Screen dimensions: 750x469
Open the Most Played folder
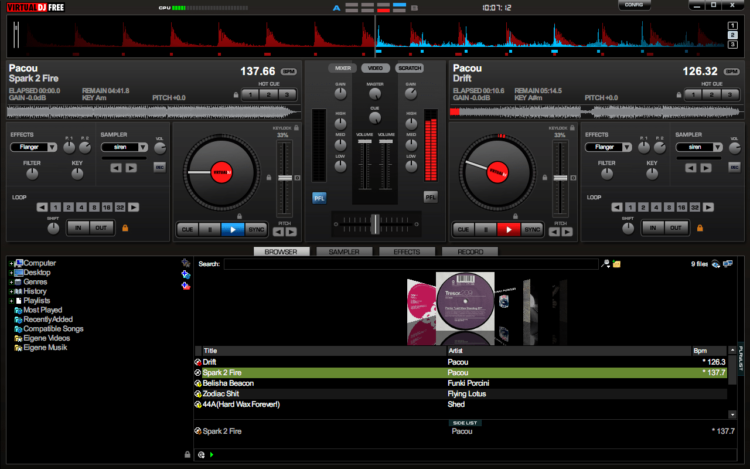click(43, 310)
